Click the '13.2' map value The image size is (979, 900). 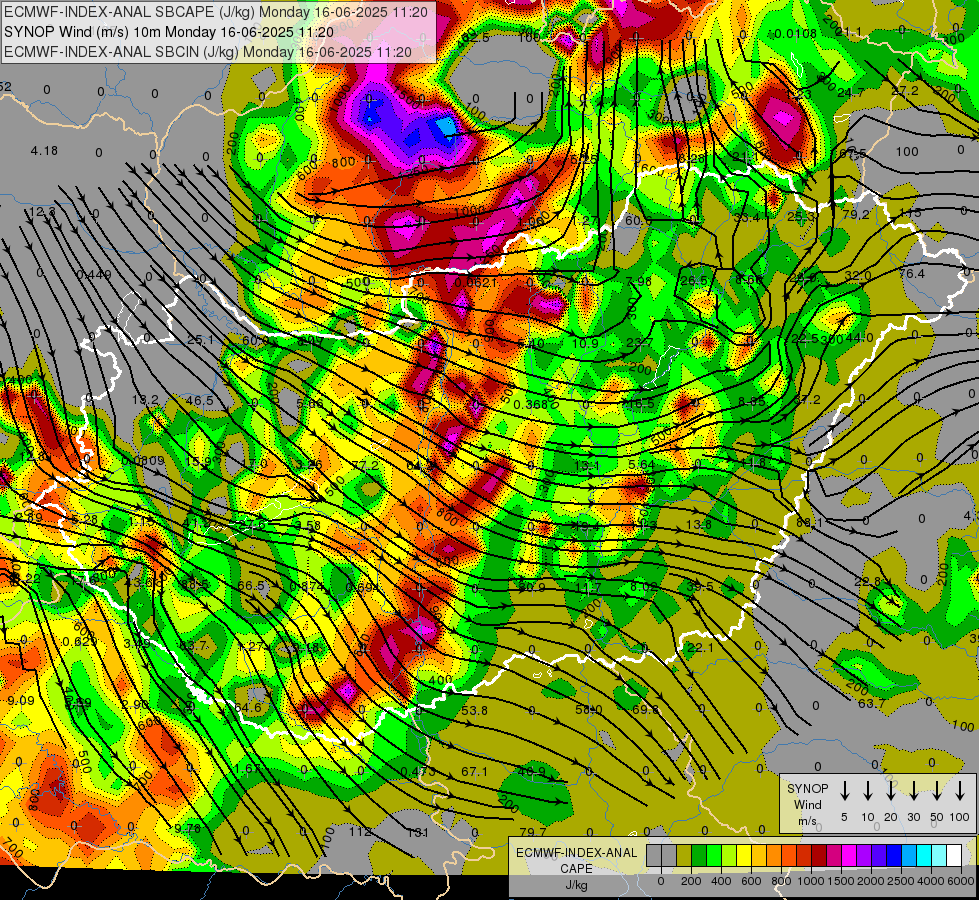pyautogui.click(x=145, y=400)
